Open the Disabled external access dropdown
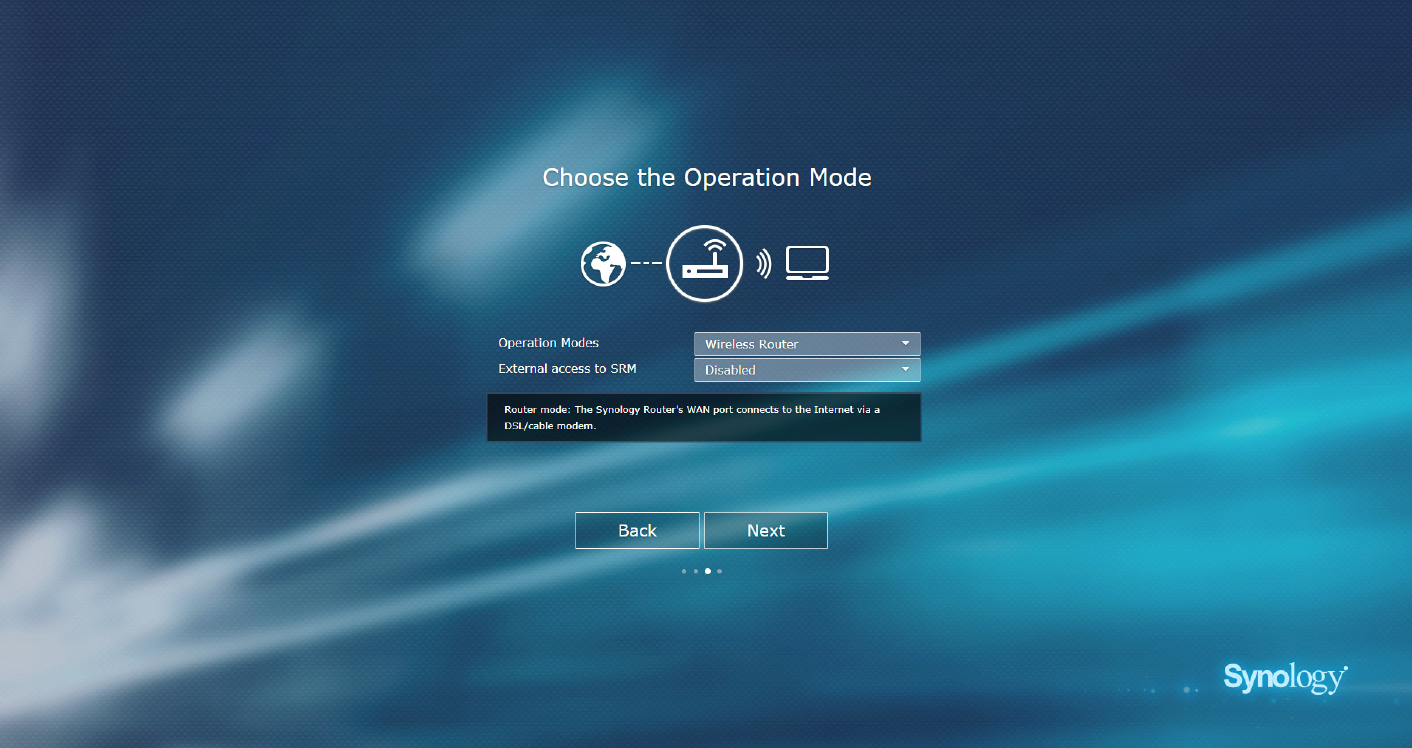 click(x=795, y=370)
